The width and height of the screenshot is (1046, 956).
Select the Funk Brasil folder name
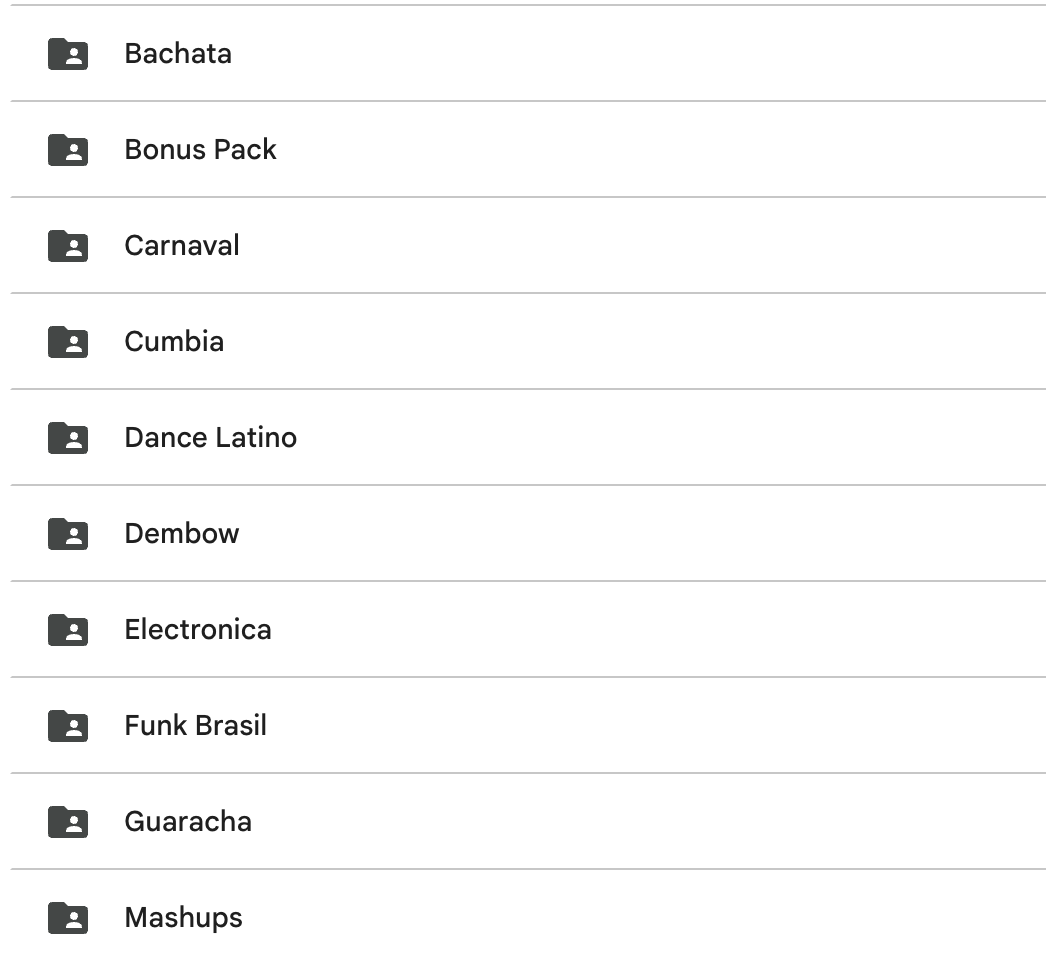coord(196,726)
